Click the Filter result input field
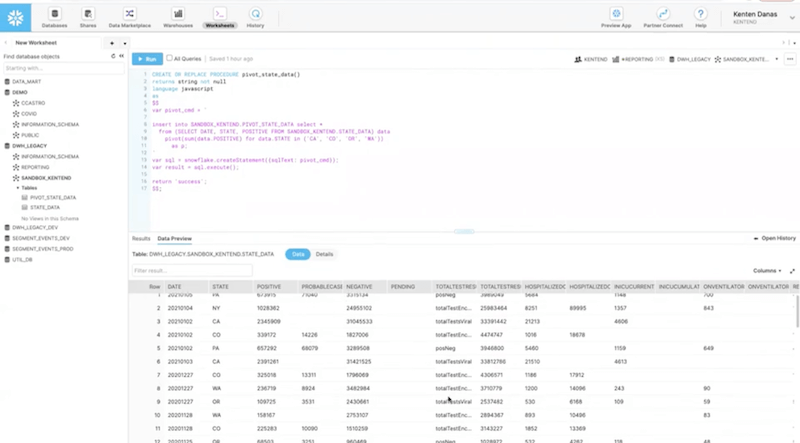This screenshot has height=443, width=800. 192,270
